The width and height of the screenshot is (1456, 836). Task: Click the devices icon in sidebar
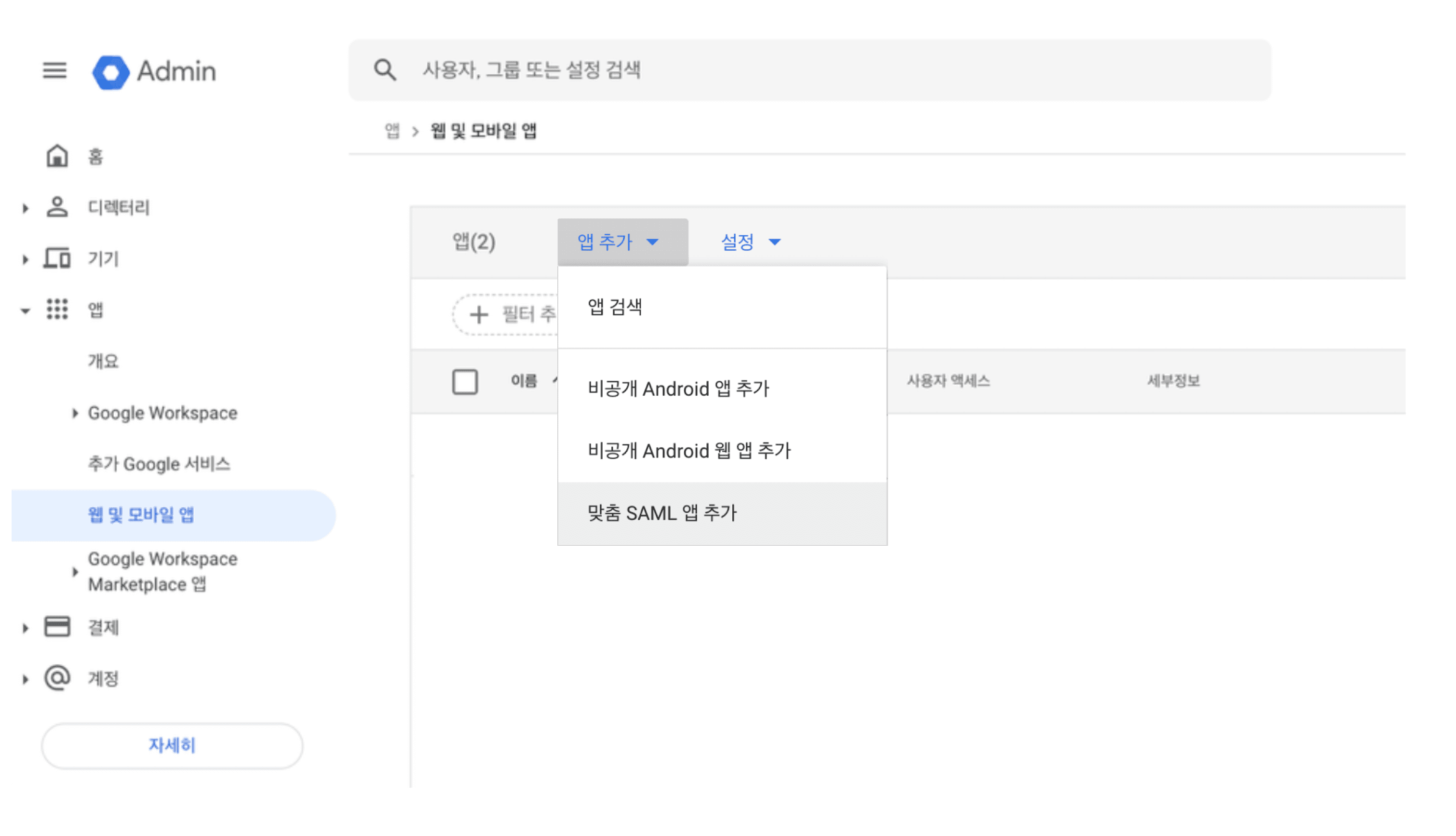pos(57,258)
